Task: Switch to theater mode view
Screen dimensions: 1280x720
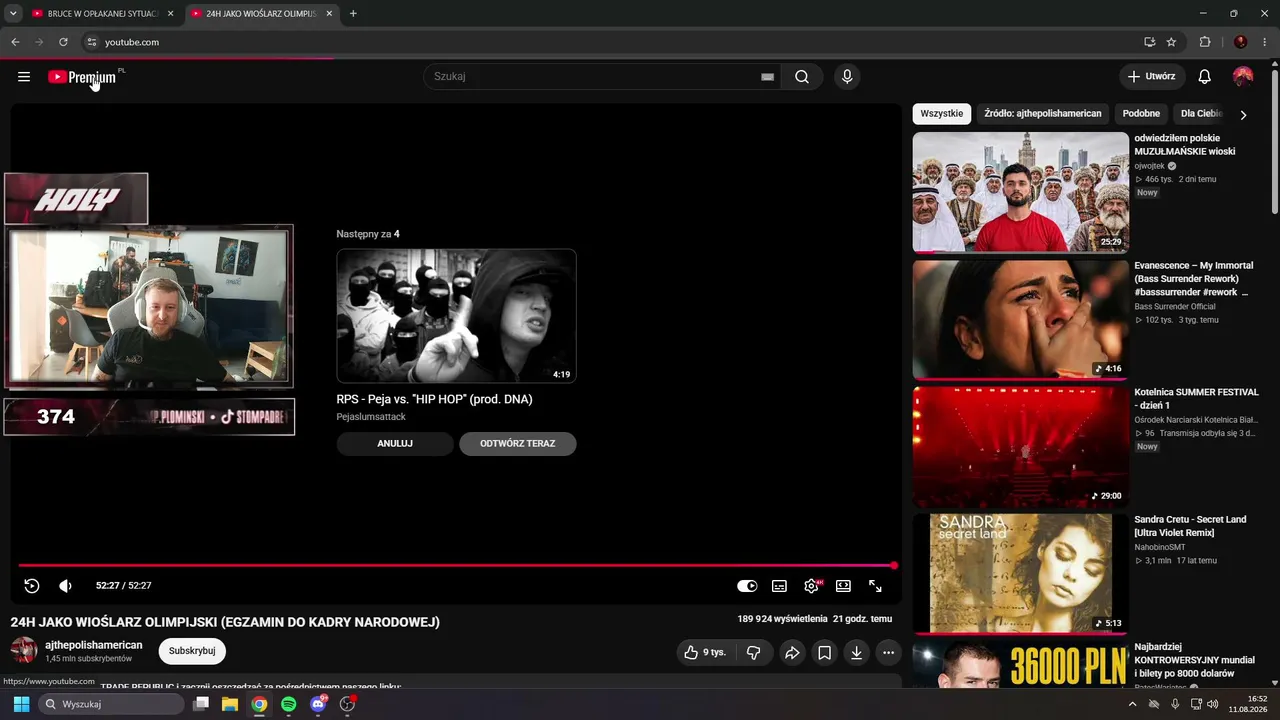Action: click(843, 586)
